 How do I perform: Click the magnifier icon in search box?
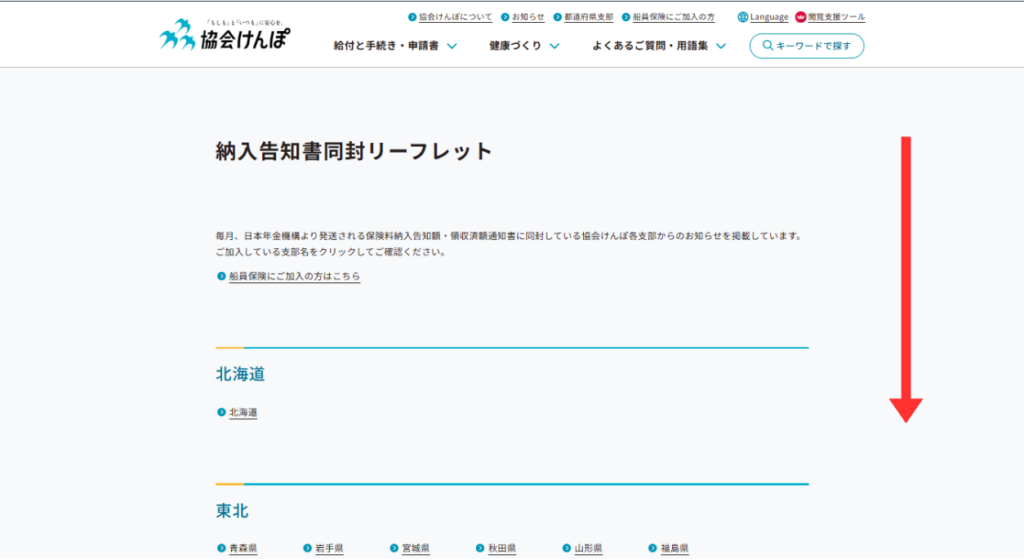point(768,46)
